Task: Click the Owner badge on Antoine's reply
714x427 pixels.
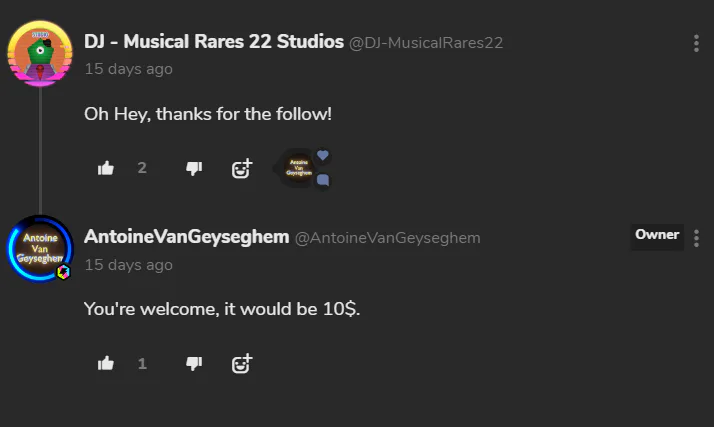Action: pos(657,236)
